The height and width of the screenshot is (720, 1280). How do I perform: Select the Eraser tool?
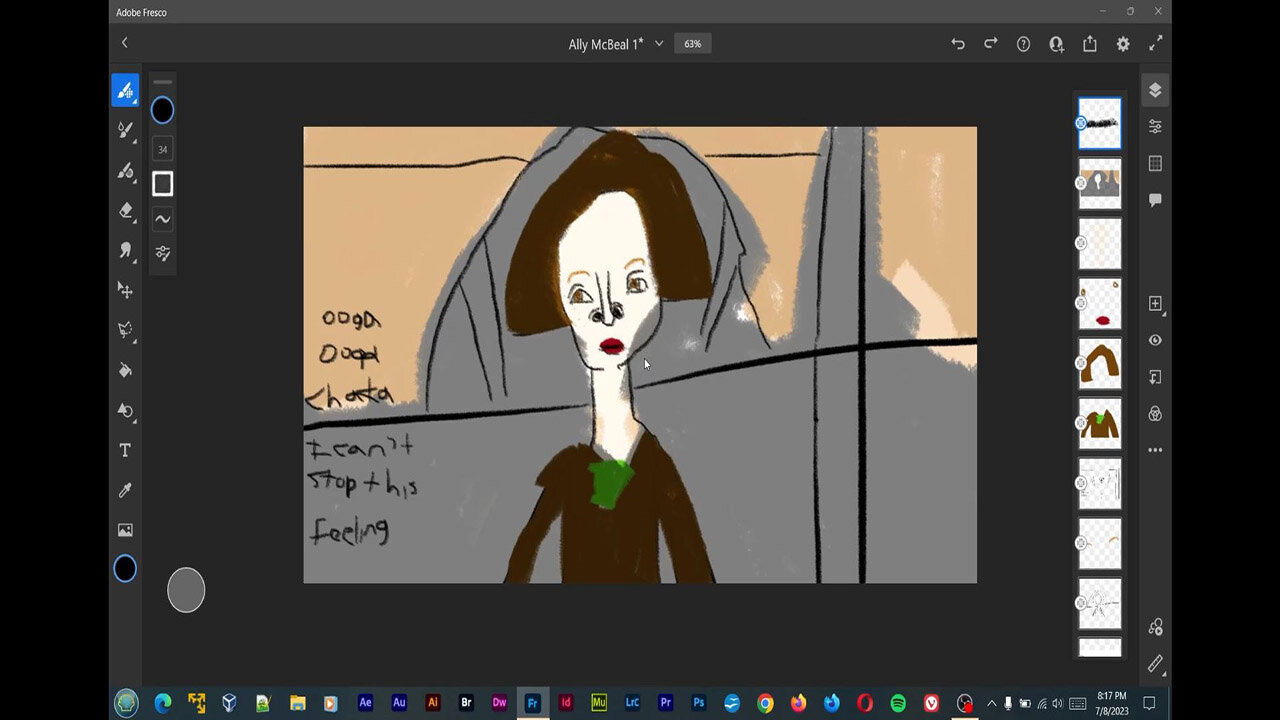click(x=125, y=210)
